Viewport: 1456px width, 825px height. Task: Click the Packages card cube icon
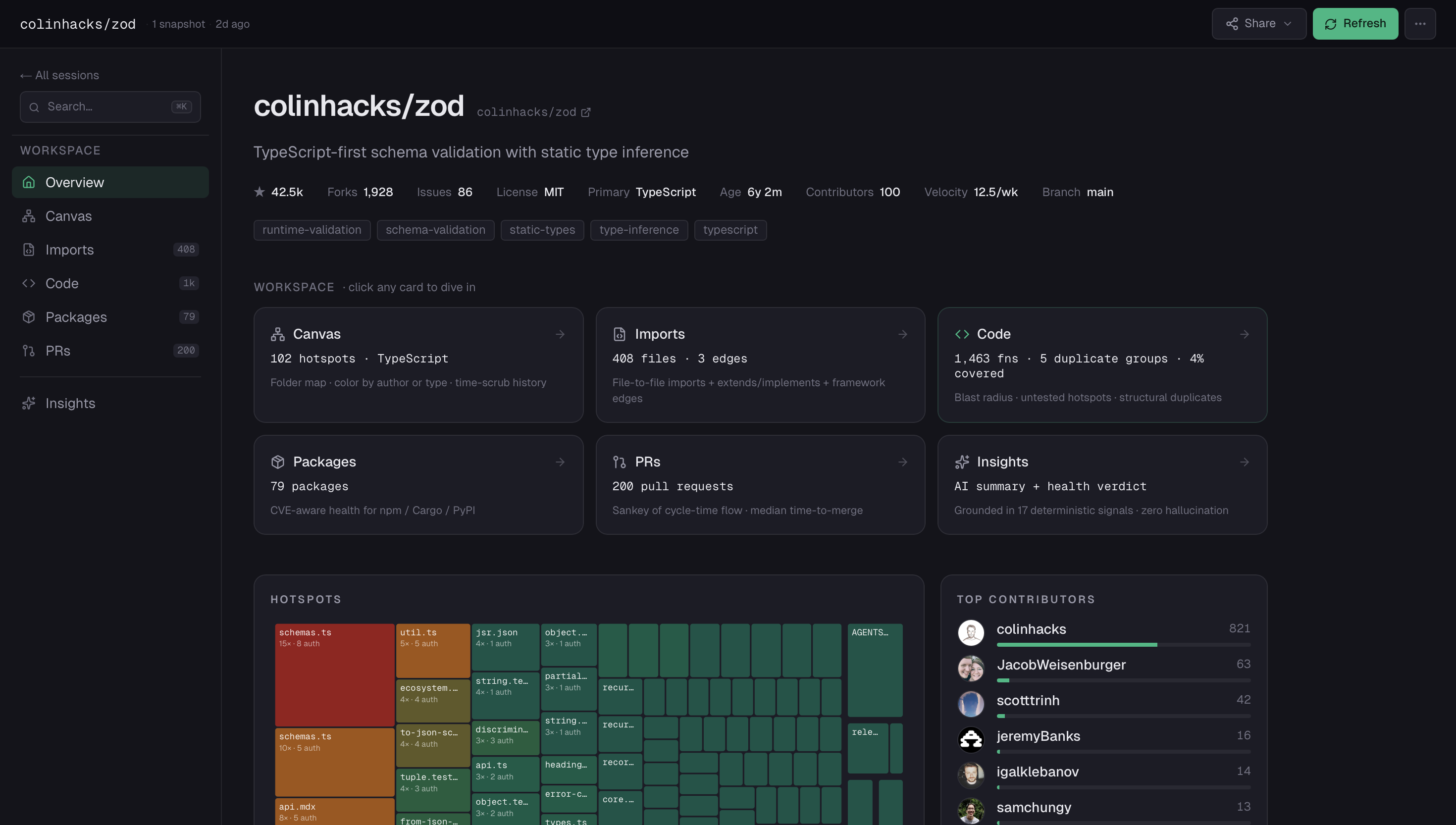(278, 462)
